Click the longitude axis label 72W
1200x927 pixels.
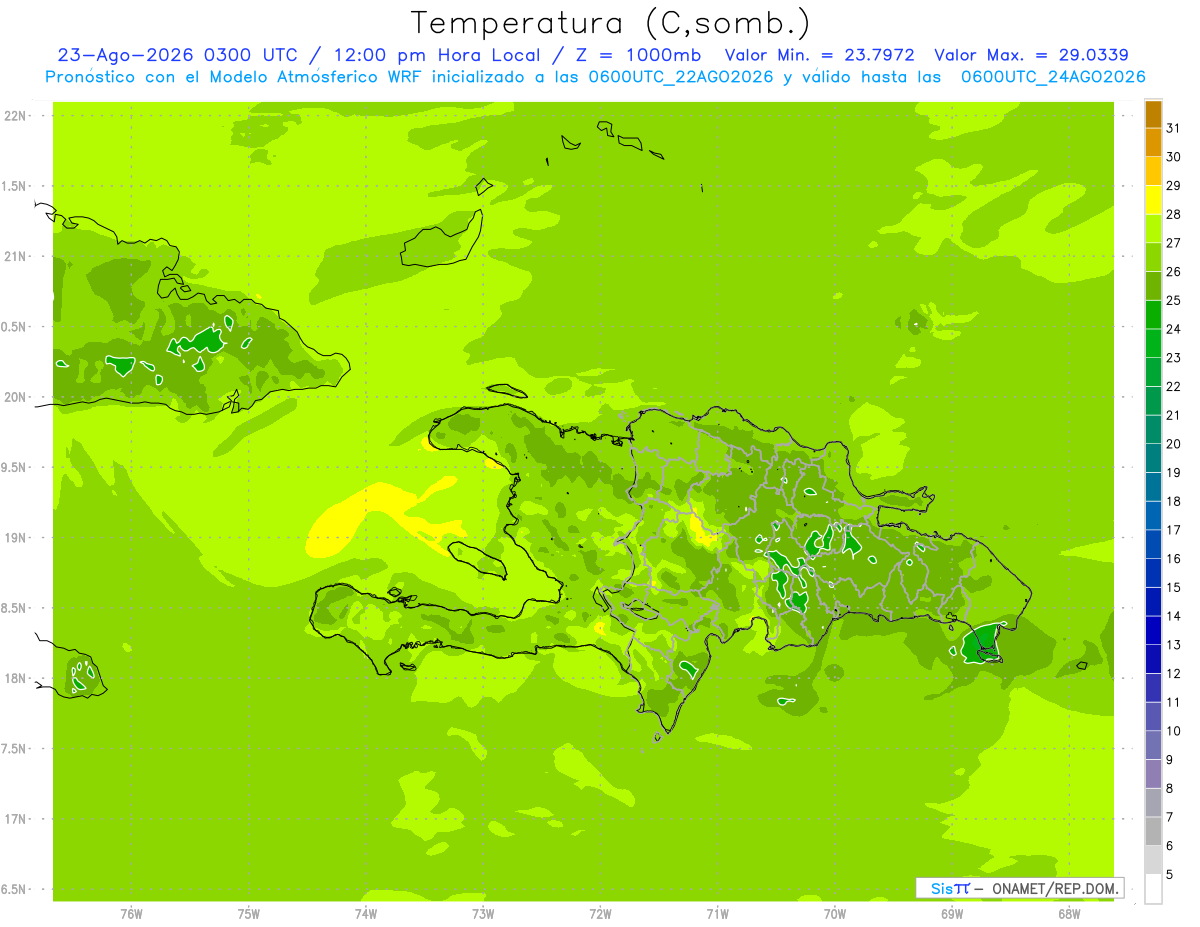pos(601,914)
